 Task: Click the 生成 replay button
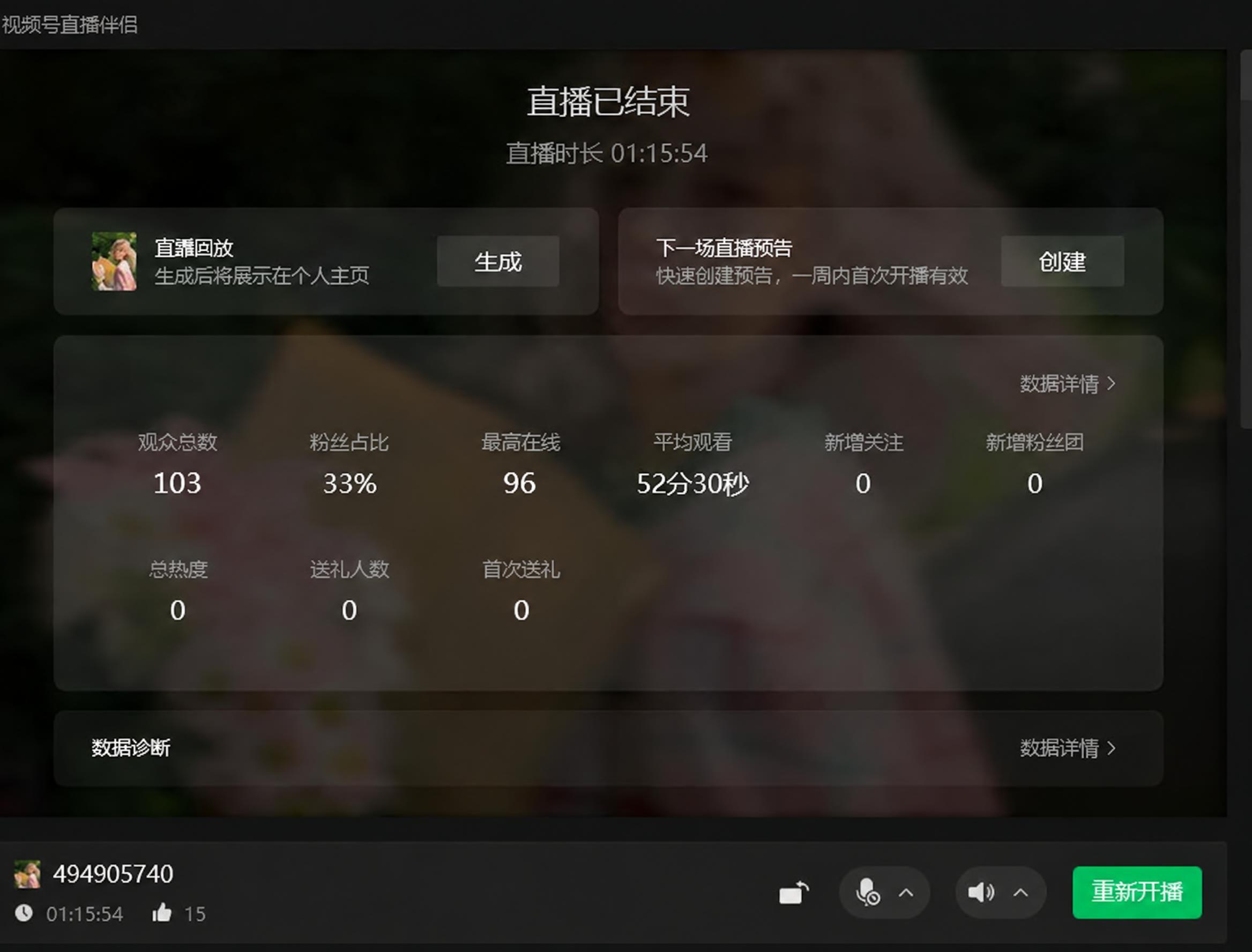click(498, 261)
